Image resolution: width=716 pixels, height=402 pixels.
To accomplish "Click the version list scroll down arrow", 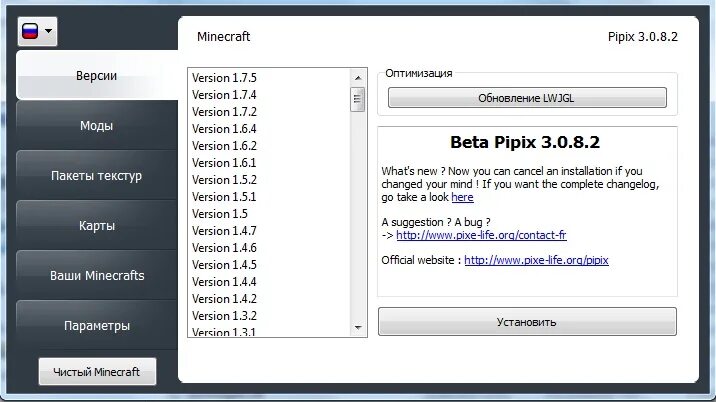I will 358,328.
